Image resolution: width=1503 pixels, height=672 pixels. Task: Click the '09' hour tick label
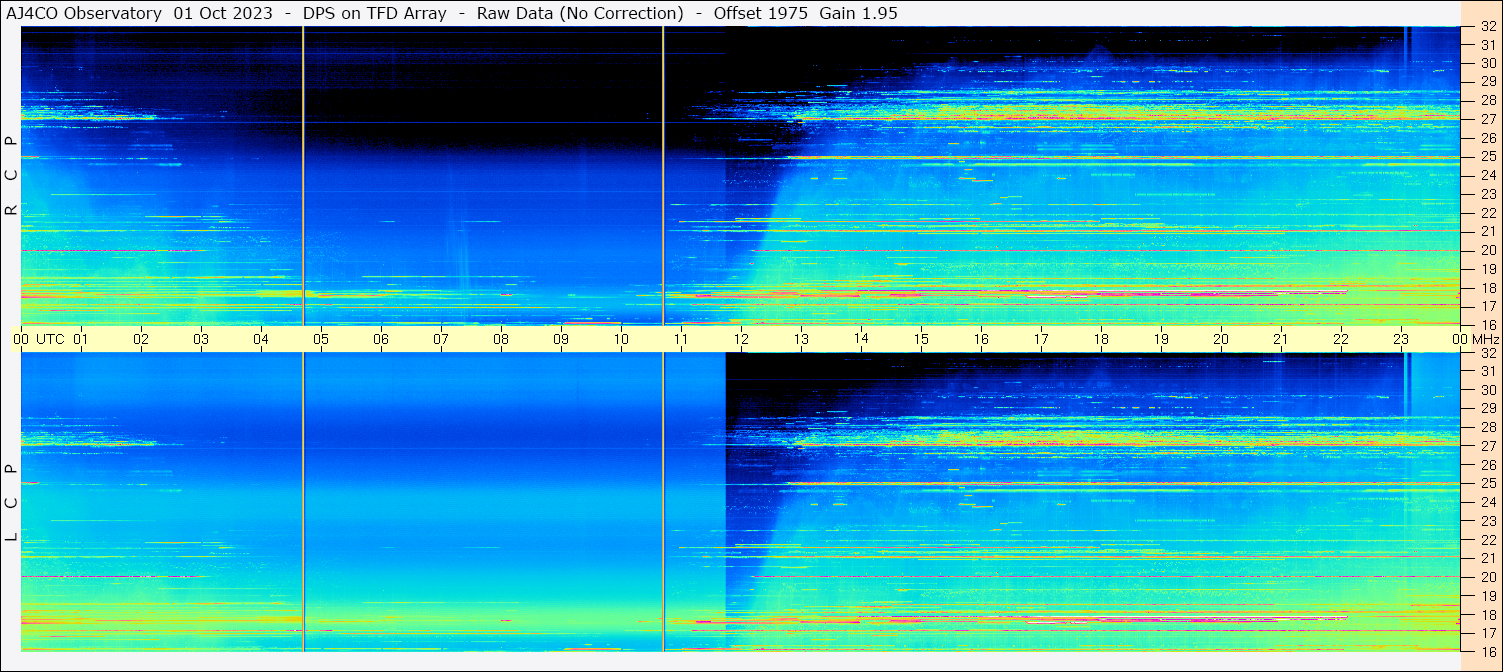[x=561, y=339]
